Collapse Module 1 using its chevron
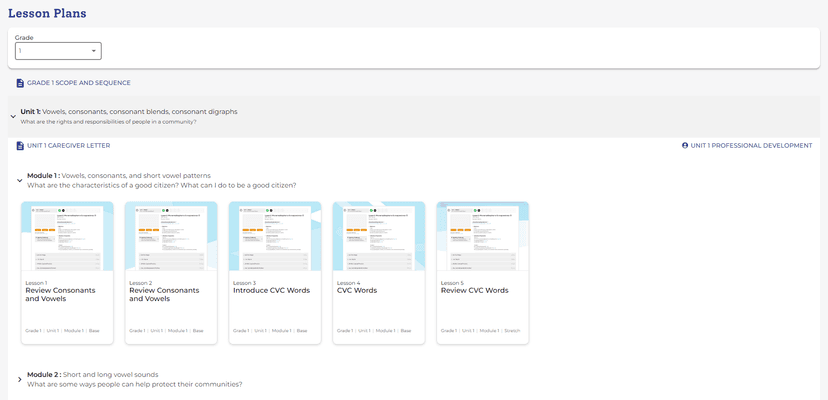This screenshot has height=400, width=828. pyautogui.click(x=19, y=181)
